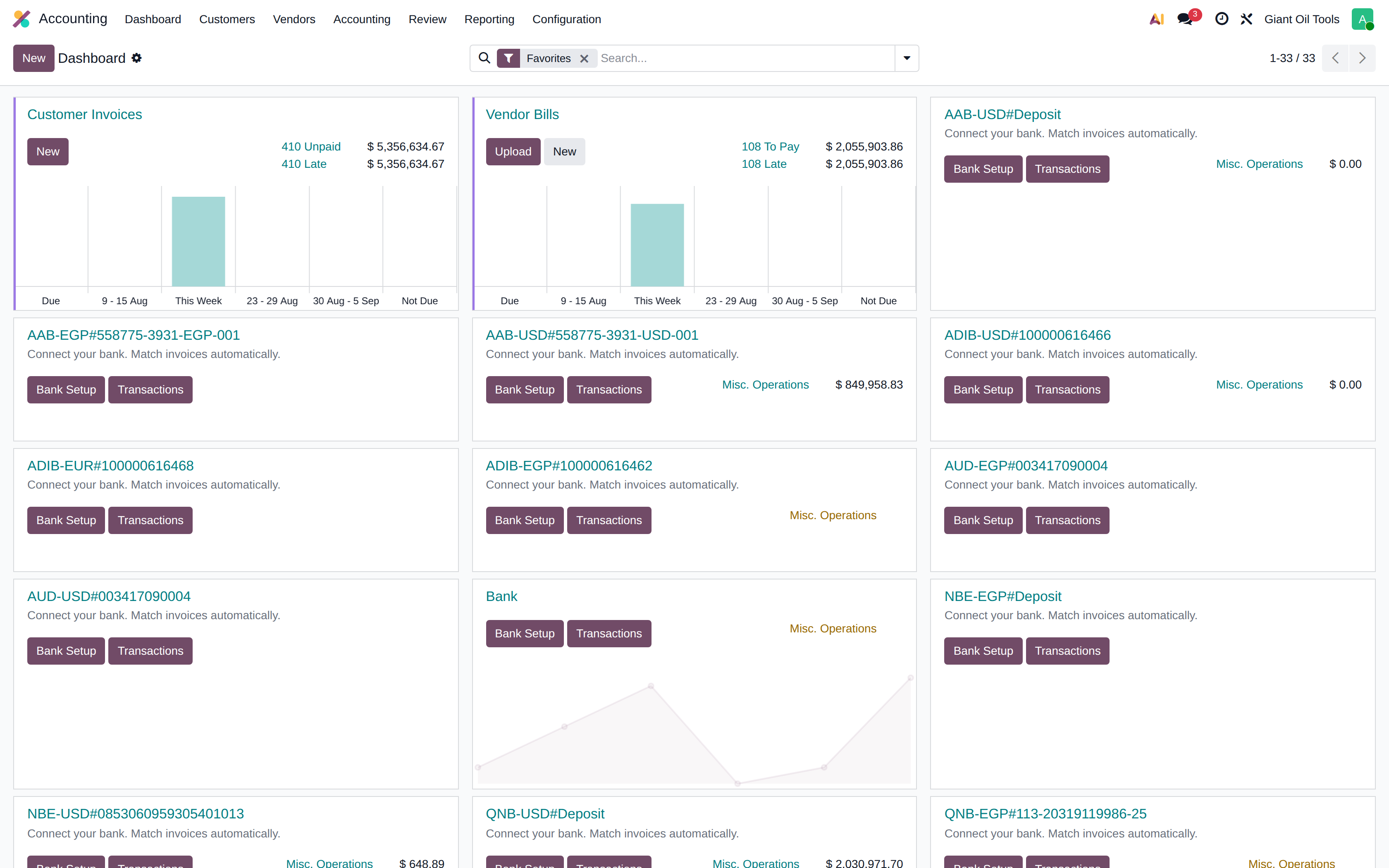Open the QNB-USD#Deposit journal title
The image size is (1389, 868).
(545, 814)
